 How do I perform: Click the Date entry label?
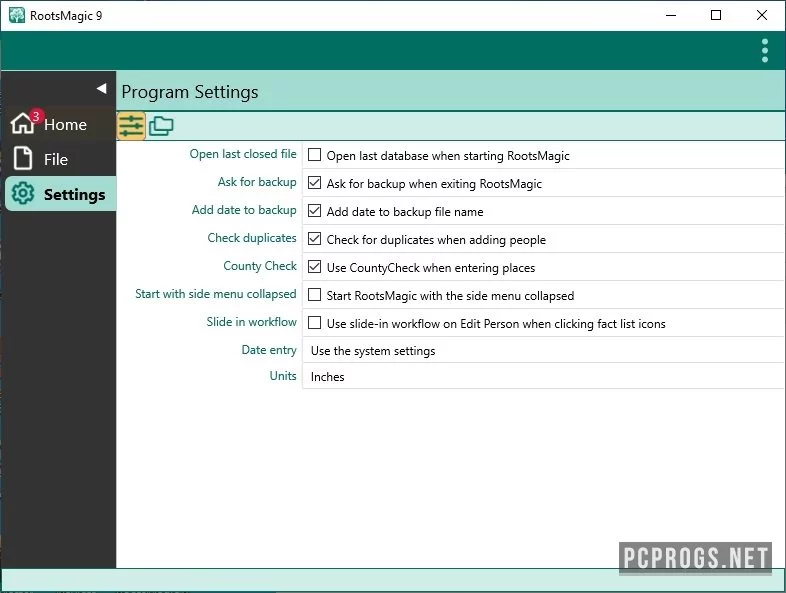point(269,350)
